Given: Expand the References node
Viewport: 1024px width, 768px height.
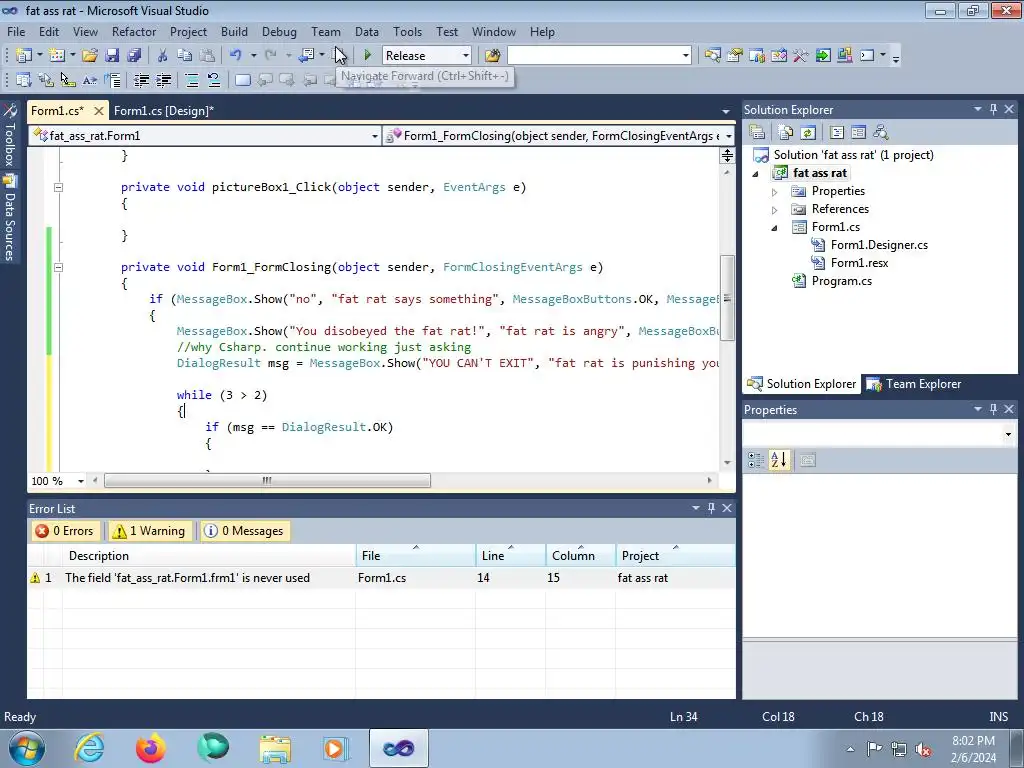Looking at the screenshot, I should [775, 210].
